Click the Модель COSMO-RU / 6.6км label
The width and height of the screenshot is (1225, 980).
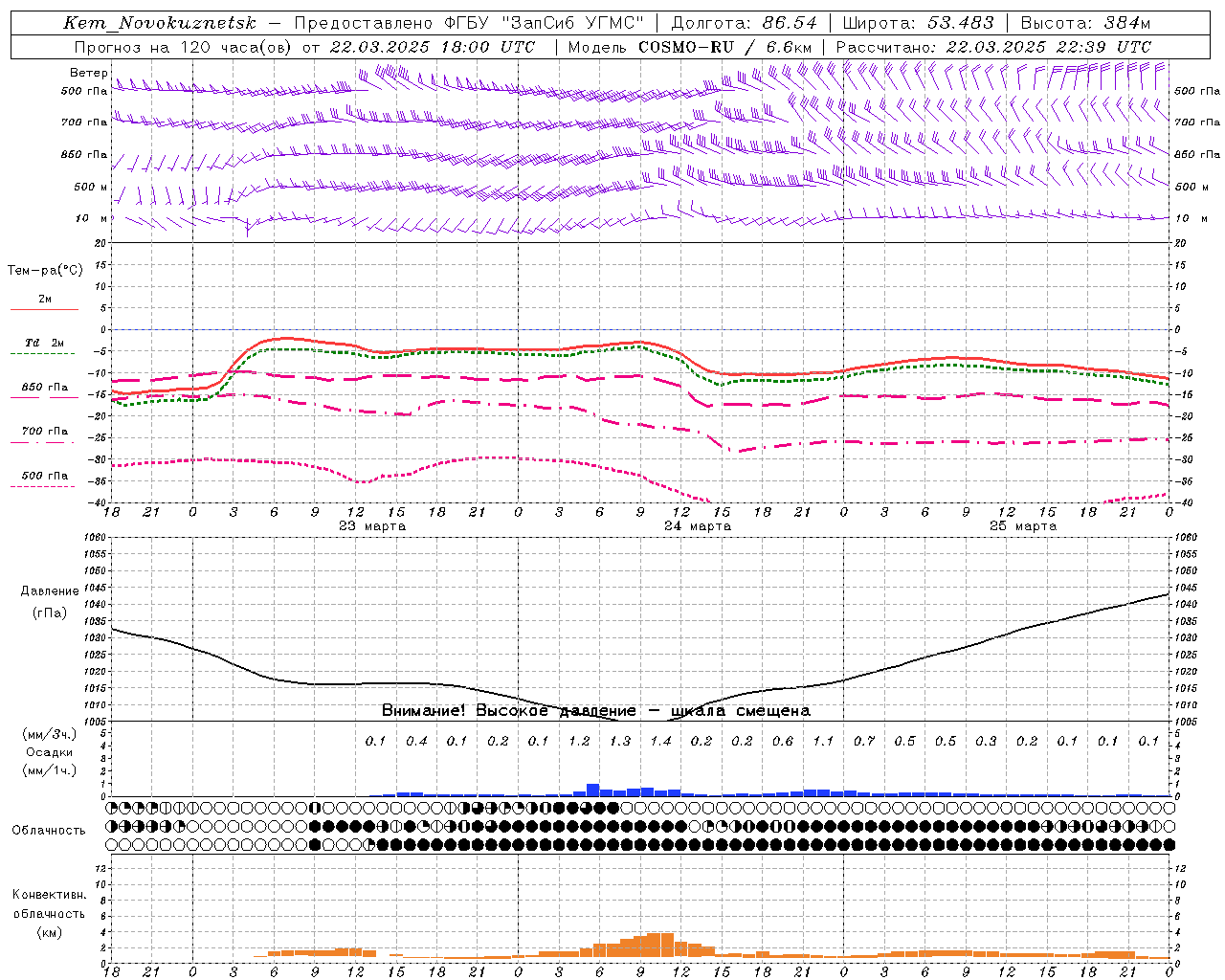[690, 47]
